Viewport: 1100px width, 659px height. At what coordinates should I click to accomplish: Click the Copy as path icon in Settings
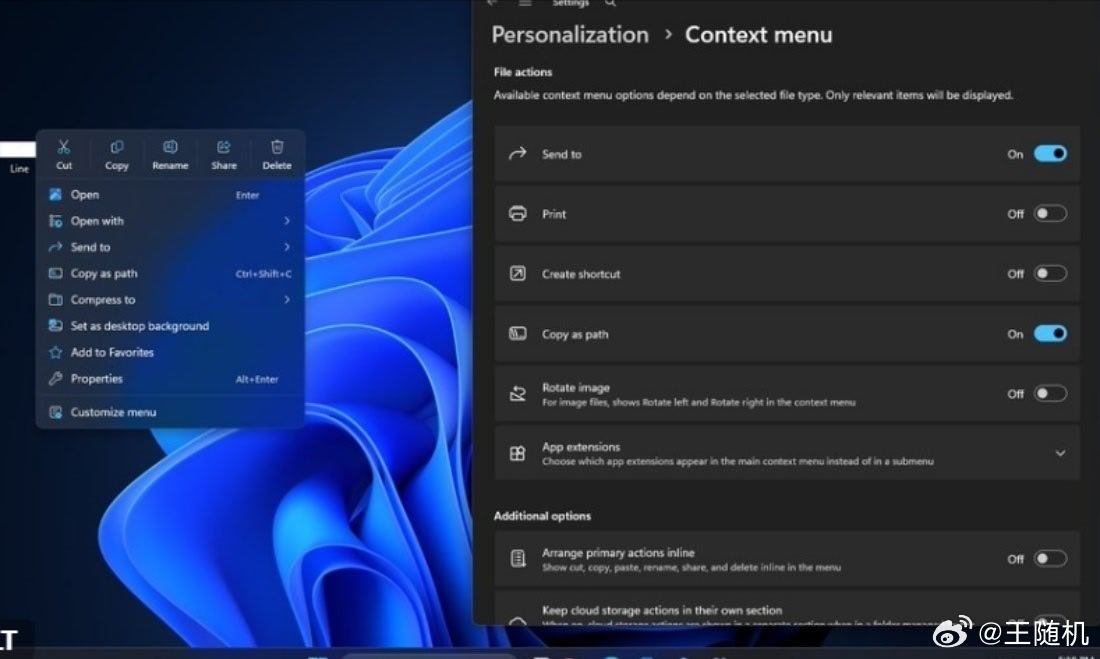(518, 333)
